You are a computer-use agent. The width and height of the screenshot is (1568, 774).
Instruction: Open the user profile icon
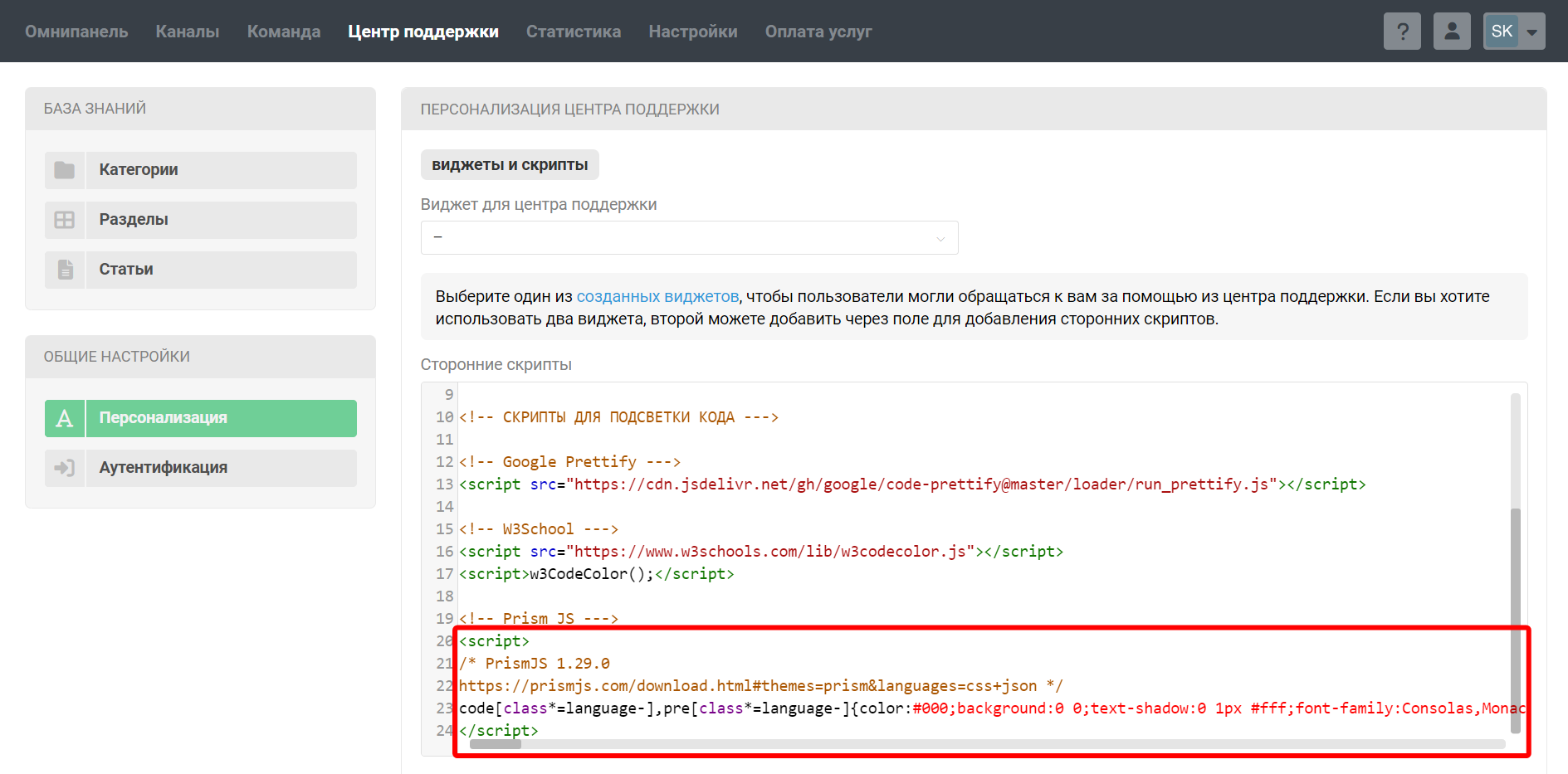1452,32
